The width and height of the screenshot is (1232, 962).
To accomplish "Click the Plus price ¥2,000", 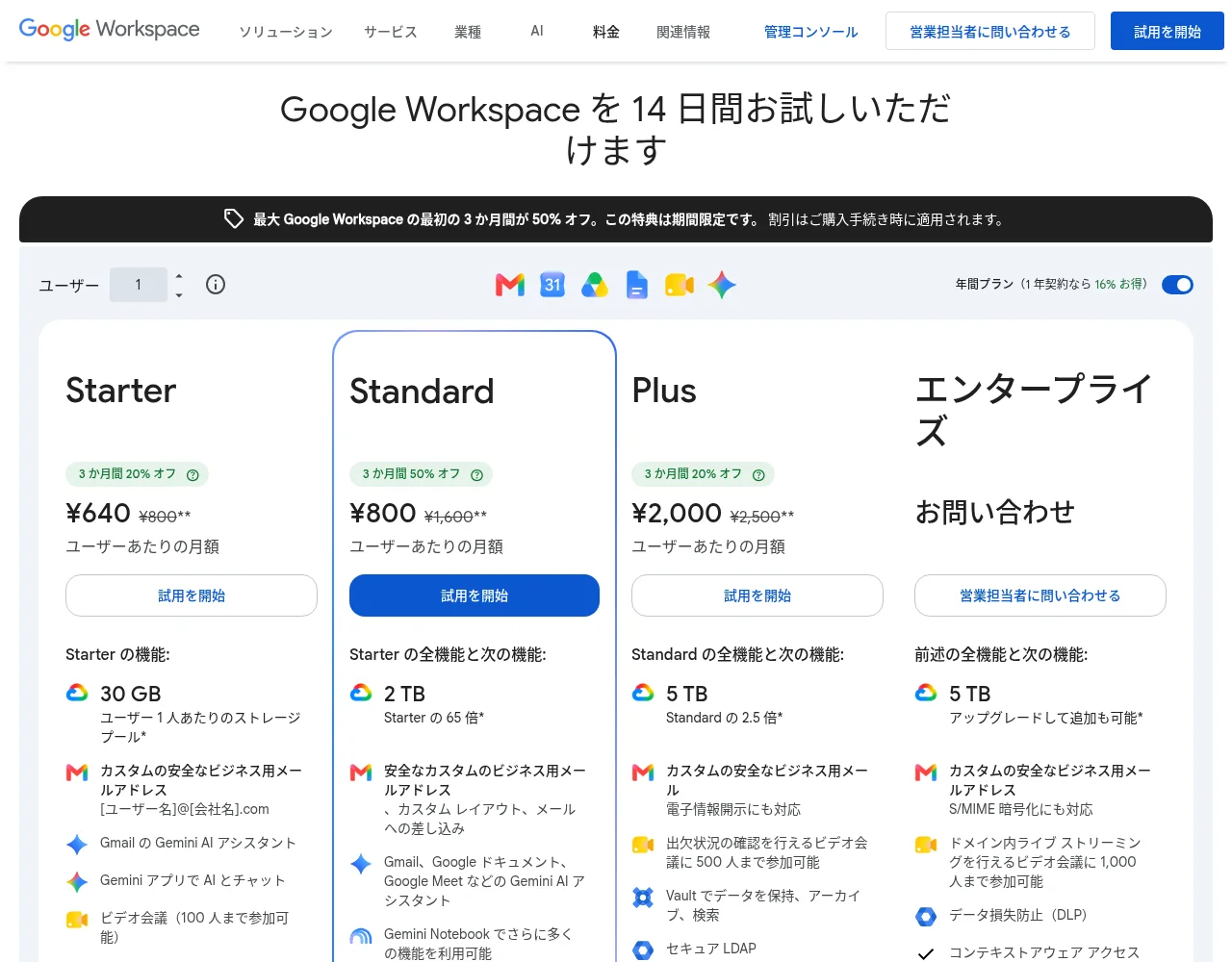I will (677, 513).
